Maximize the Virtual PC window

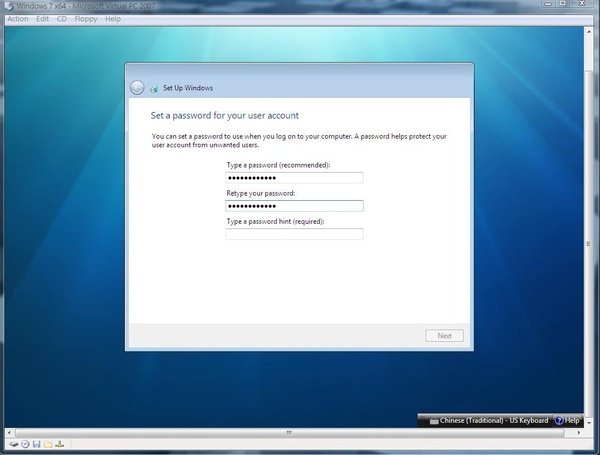(563, 3)
